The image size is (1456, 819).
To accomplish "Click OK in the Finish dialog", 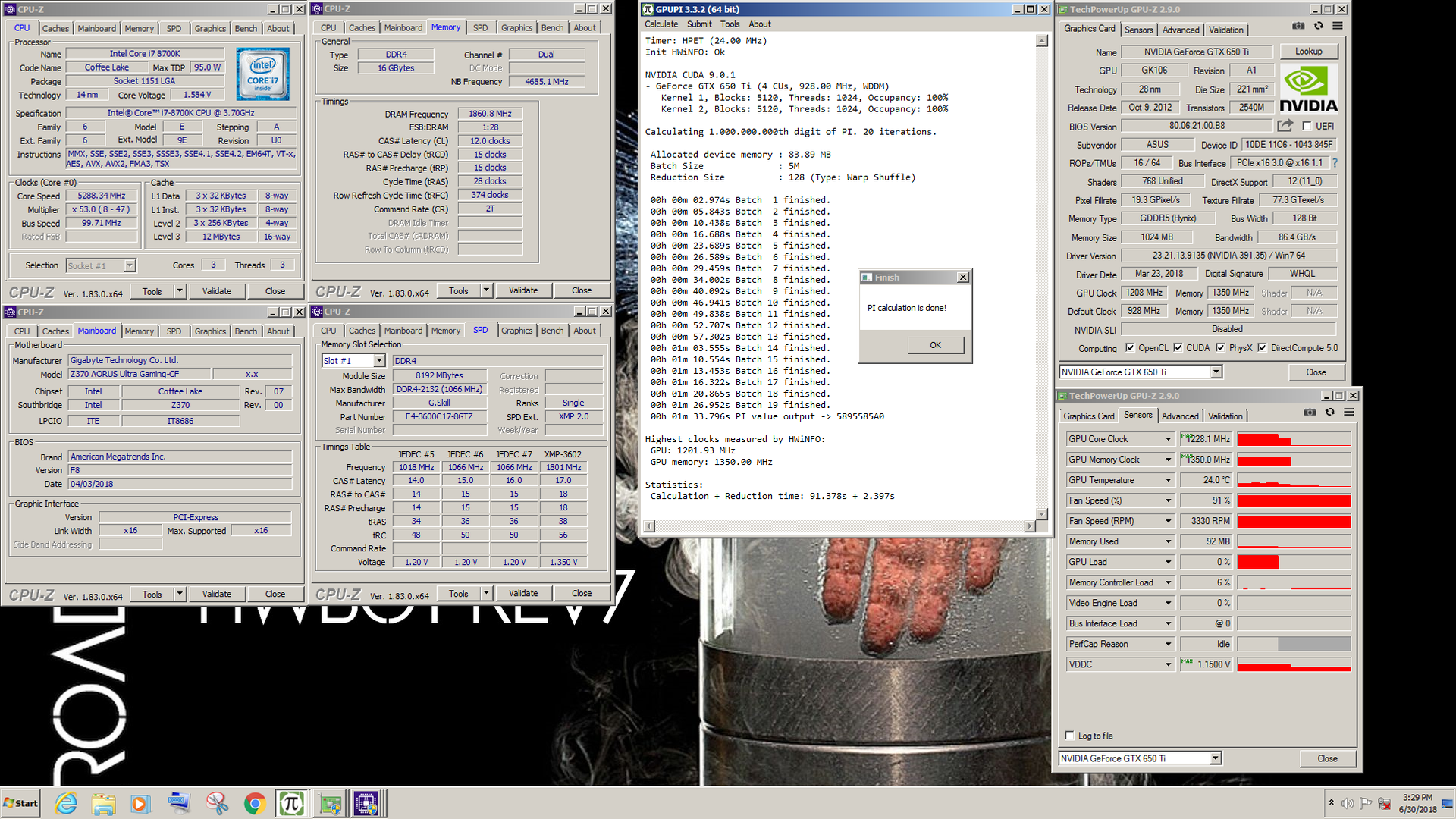I will point(936,345).
